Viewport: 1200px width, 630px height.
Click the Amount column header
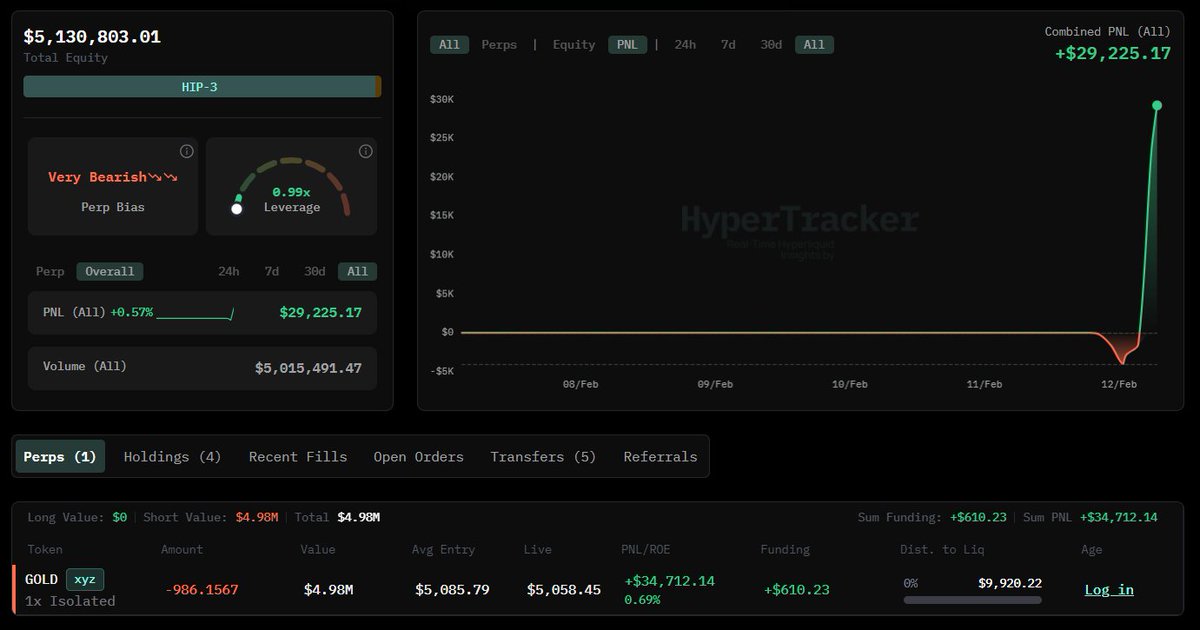pos(182,549)
